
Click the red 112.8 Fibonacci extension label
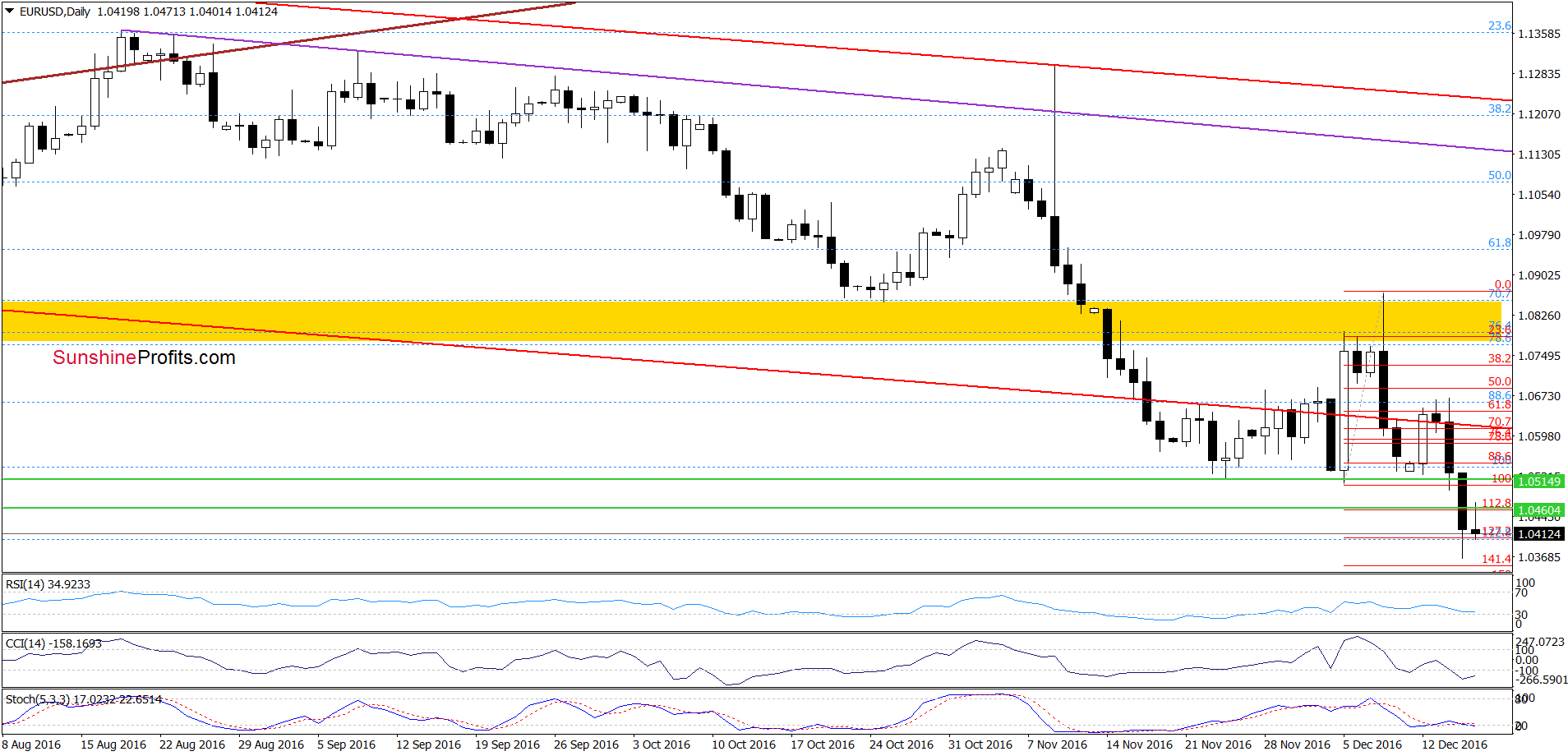click(1497, 503)
